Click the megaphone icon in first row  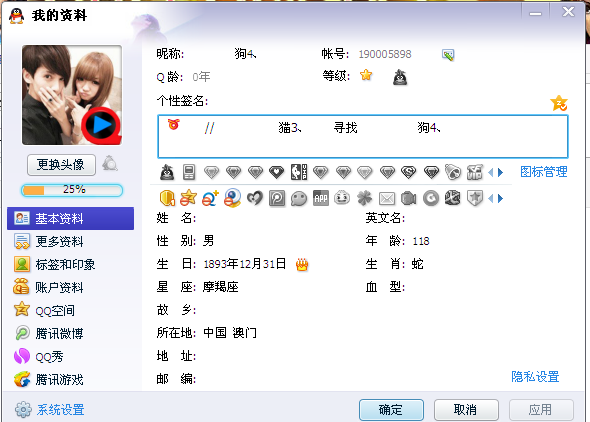(453, 173)
